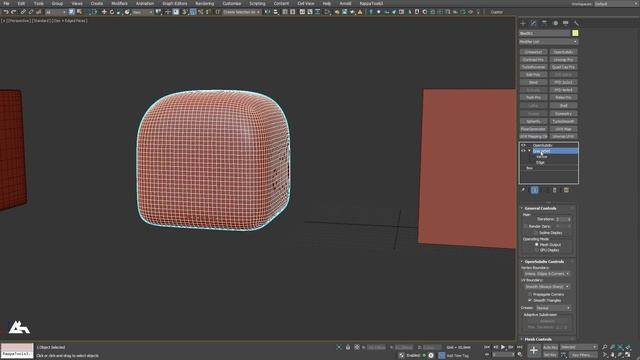Viewport: 640px width, 360px height.
Task: Go to the start frame
Action: [487, 347]
